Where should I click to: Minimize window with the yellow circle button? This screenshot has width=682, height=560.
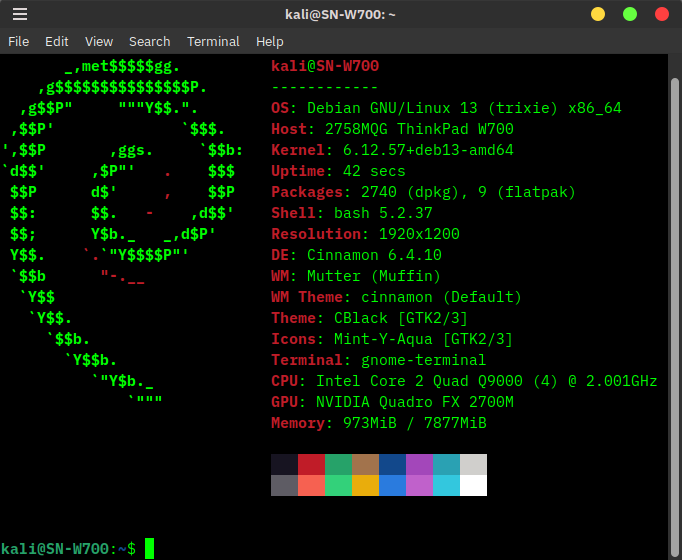598,14
